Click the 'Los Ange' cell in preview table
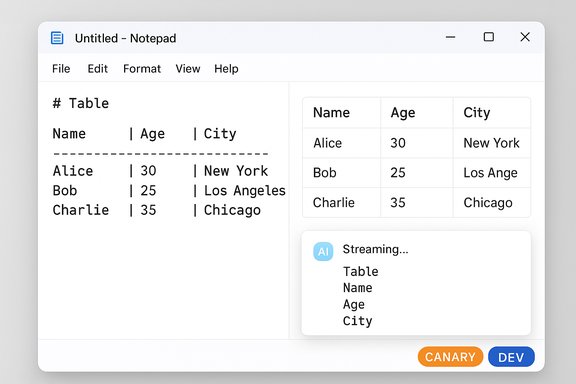 click(492, 173)
